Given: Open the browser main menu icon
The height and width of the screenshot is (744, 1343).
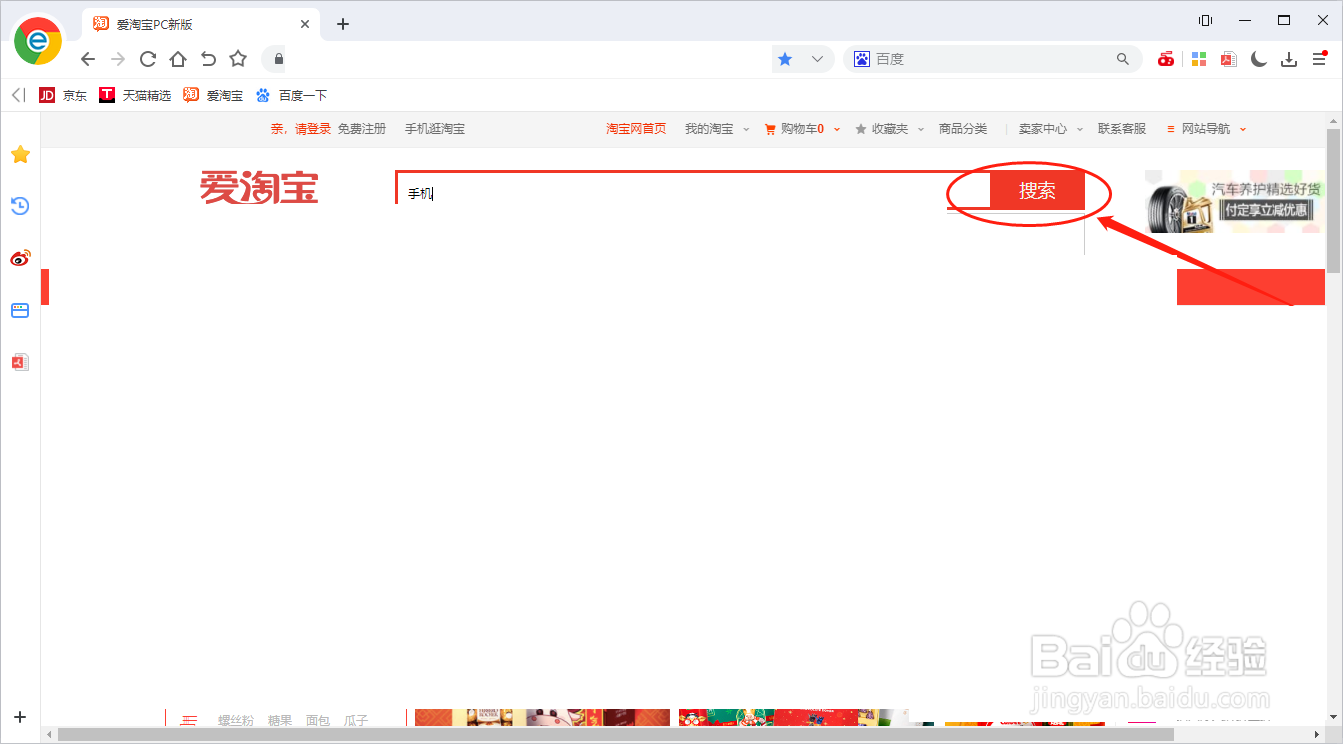Looking at the screenshot, I should click(1320, 59).
